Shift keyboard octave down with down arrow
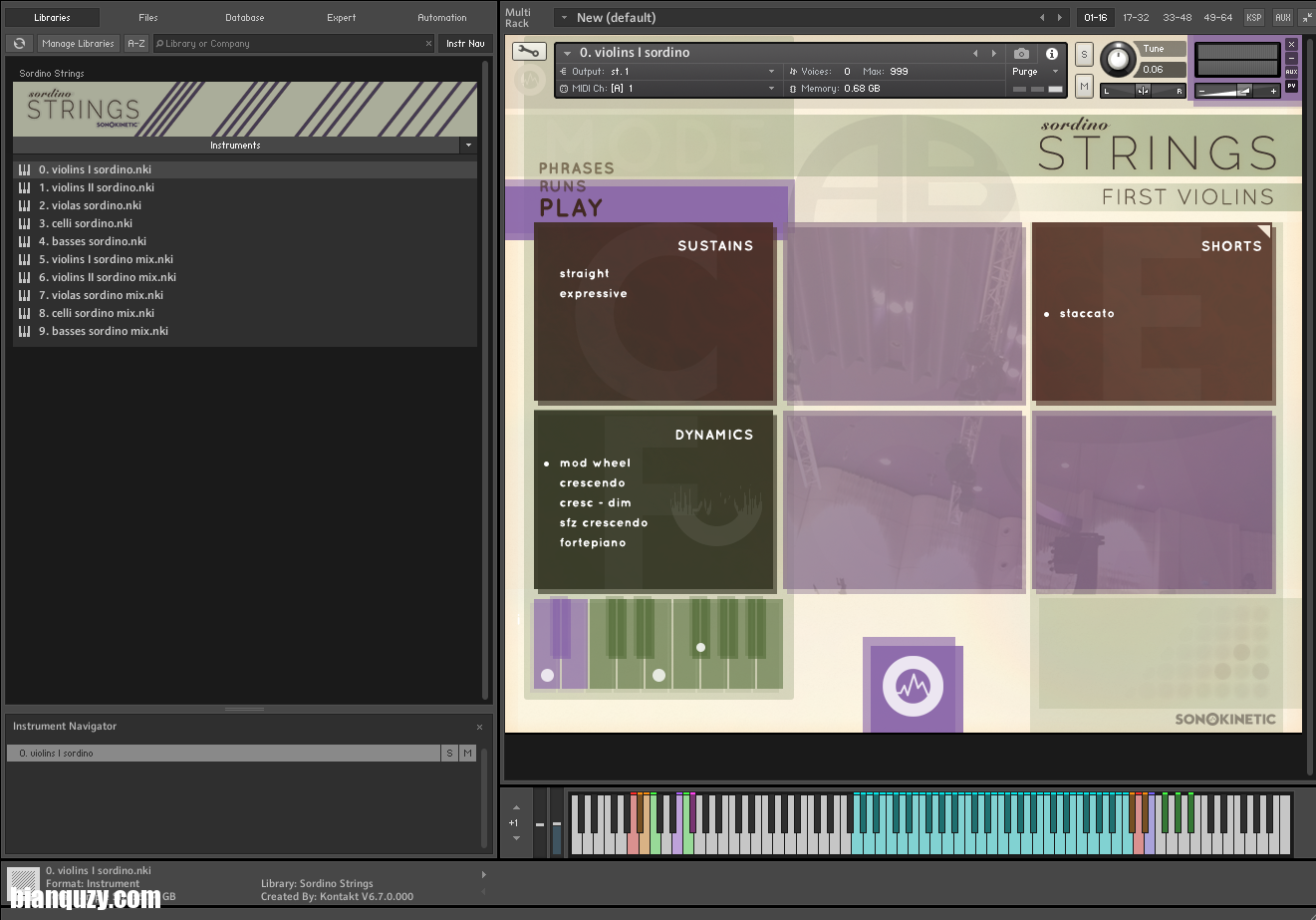 (516, 838)
